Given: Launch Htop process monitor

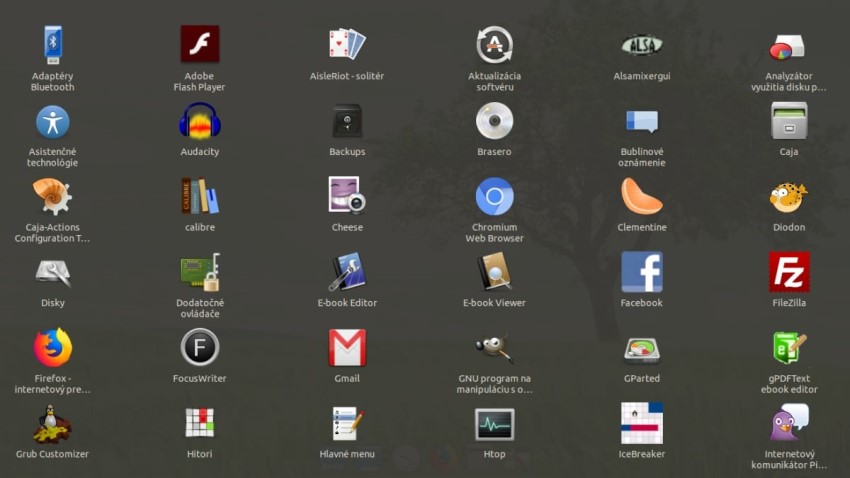Looking at the screenshot, I should click(494, 424).
